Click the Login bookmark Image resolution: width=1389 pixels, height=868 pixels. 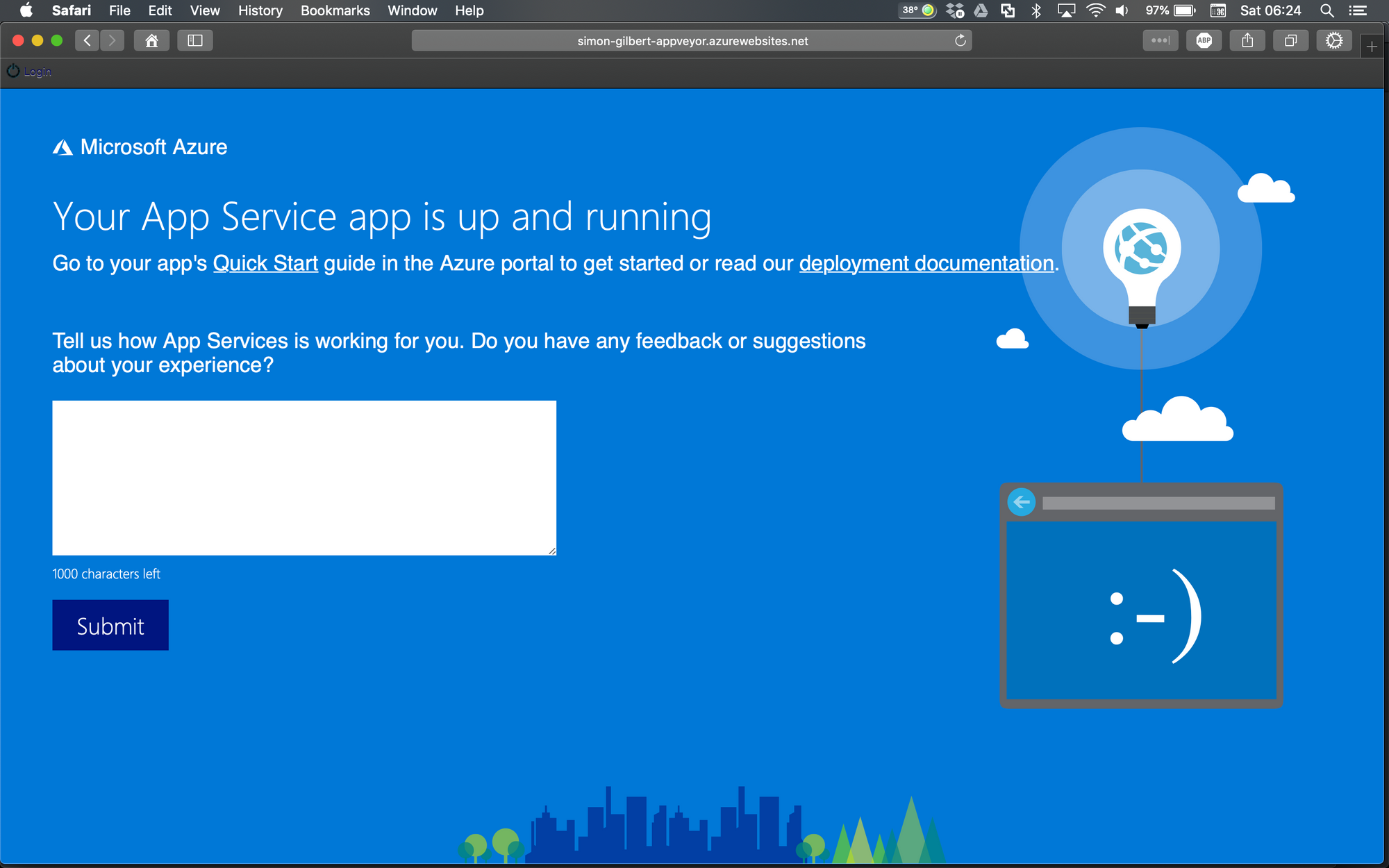point(30,72)
